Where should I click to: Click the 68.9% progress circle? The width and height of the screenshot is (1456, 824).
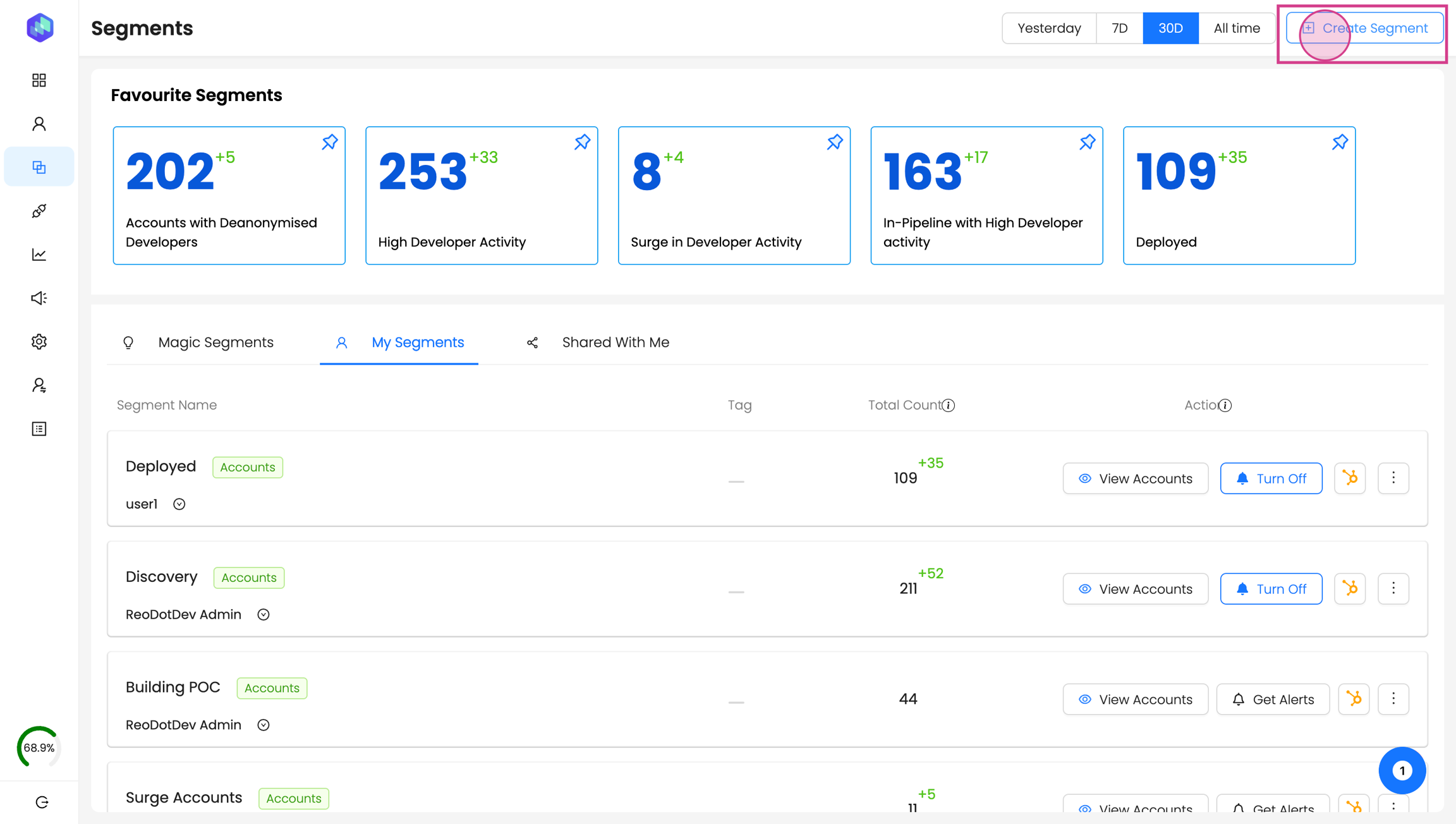[39, 748]
